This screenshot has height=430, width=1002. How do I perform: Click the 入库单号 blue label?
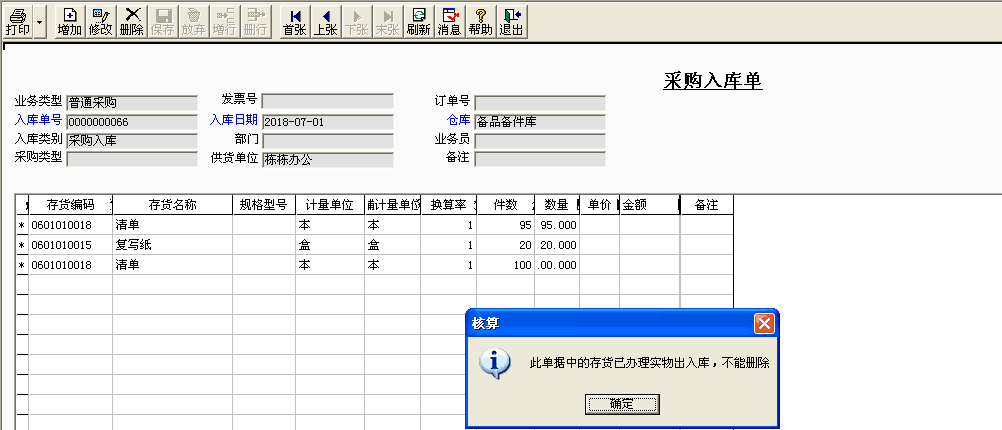coord(38,119)
